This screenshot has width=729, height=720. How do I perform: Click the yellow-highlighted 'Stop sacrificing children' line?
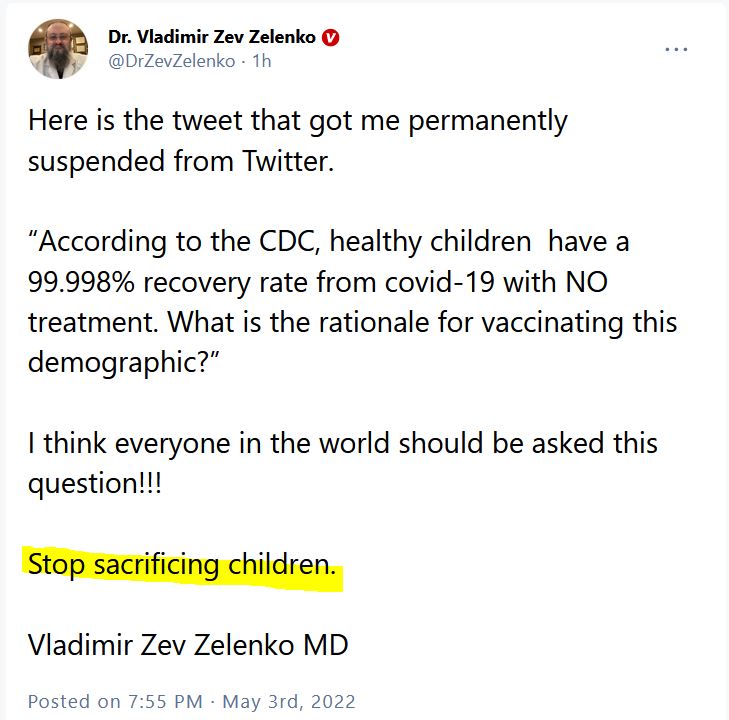point(182,565)
